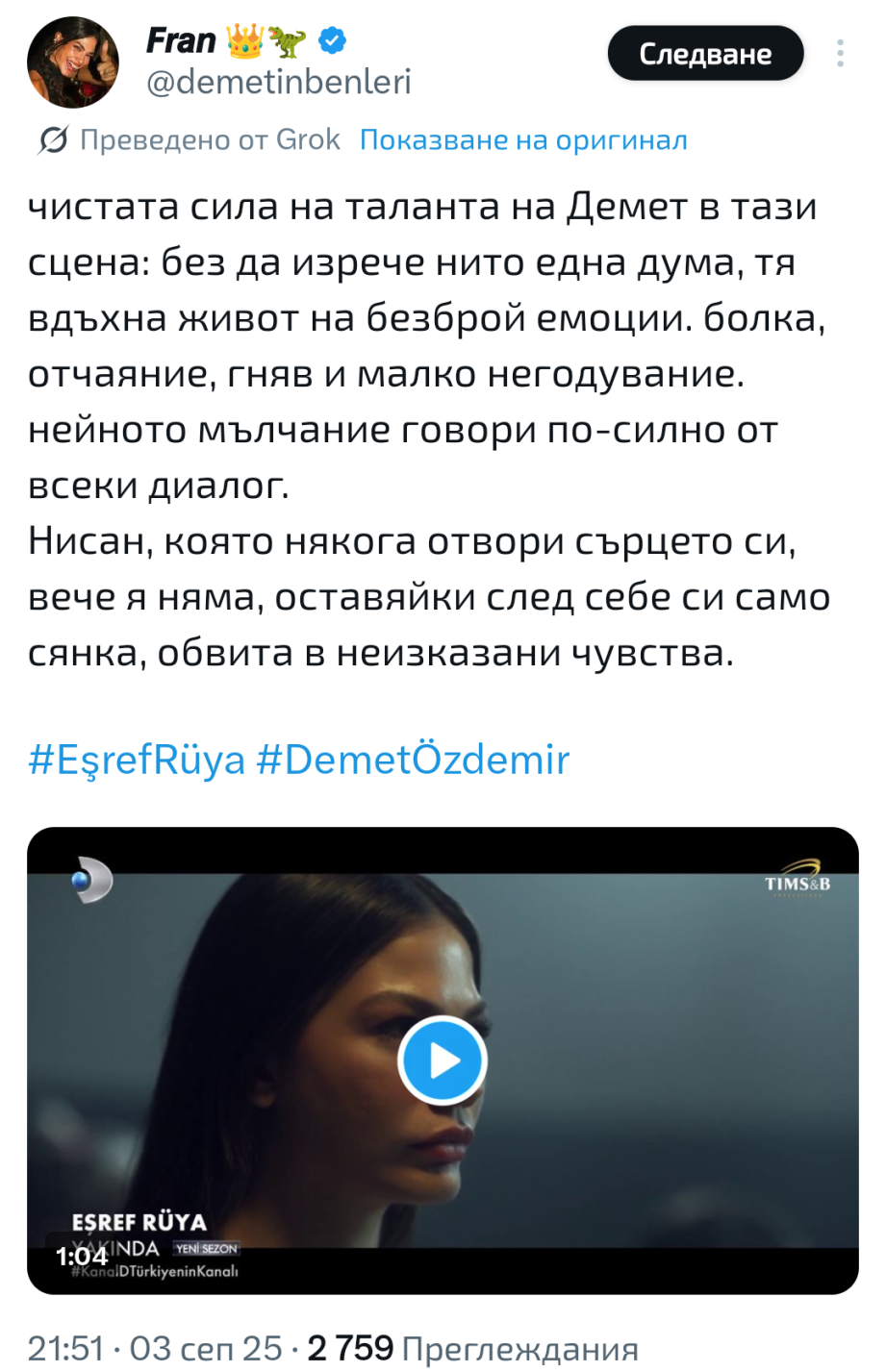Play the embedded video
Image resolution: width=886 pixels, height=1372 pixels.
(443, 1060)
